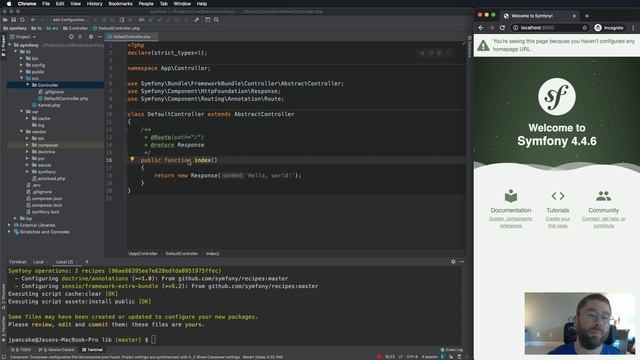Click Chrome back arrow
The width and height of the screenshot is (640, 360).
(481, 28)
